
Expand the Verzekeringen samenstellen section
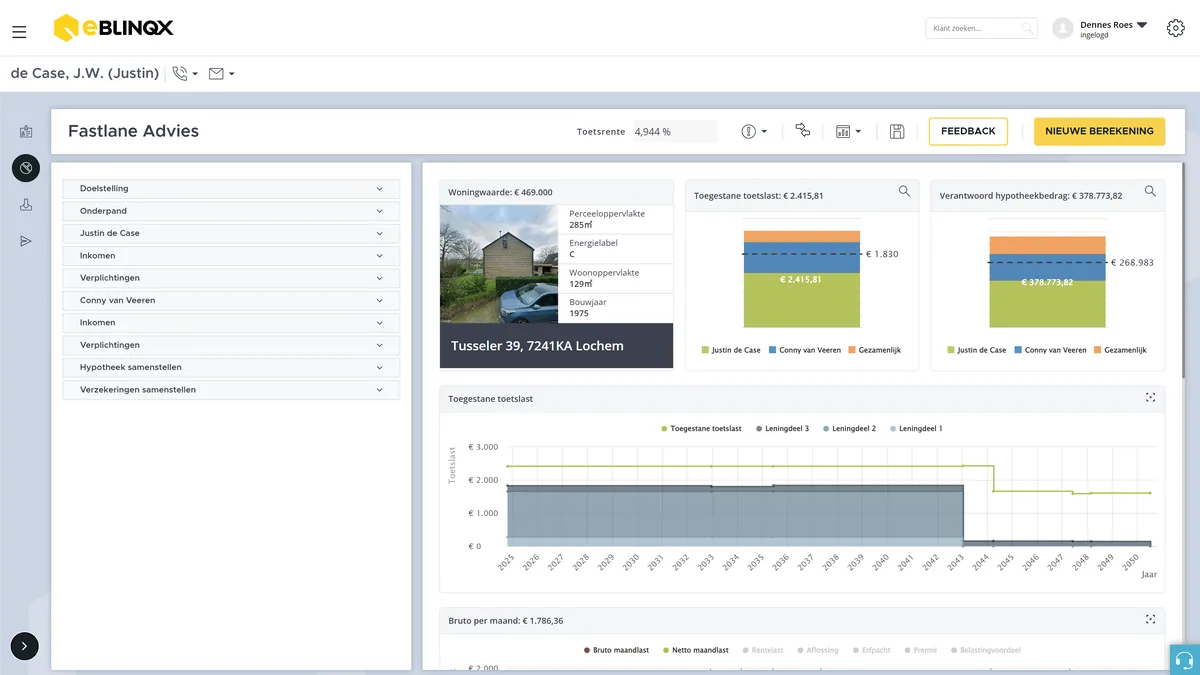click(231, 390)
